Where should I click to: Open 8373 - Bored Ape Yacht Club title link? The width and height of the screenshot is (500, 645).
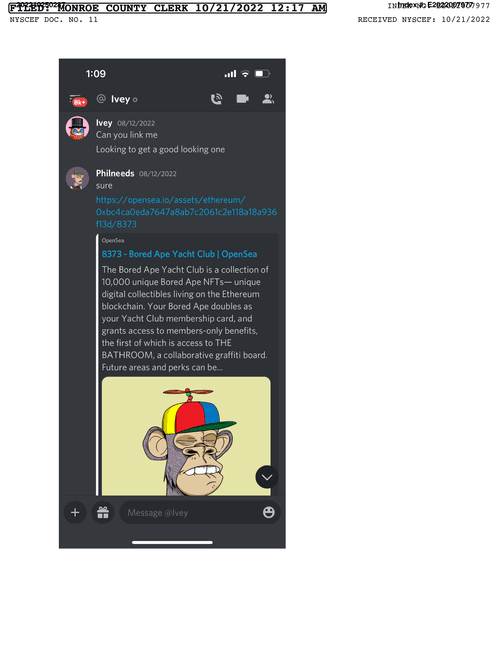179,254
